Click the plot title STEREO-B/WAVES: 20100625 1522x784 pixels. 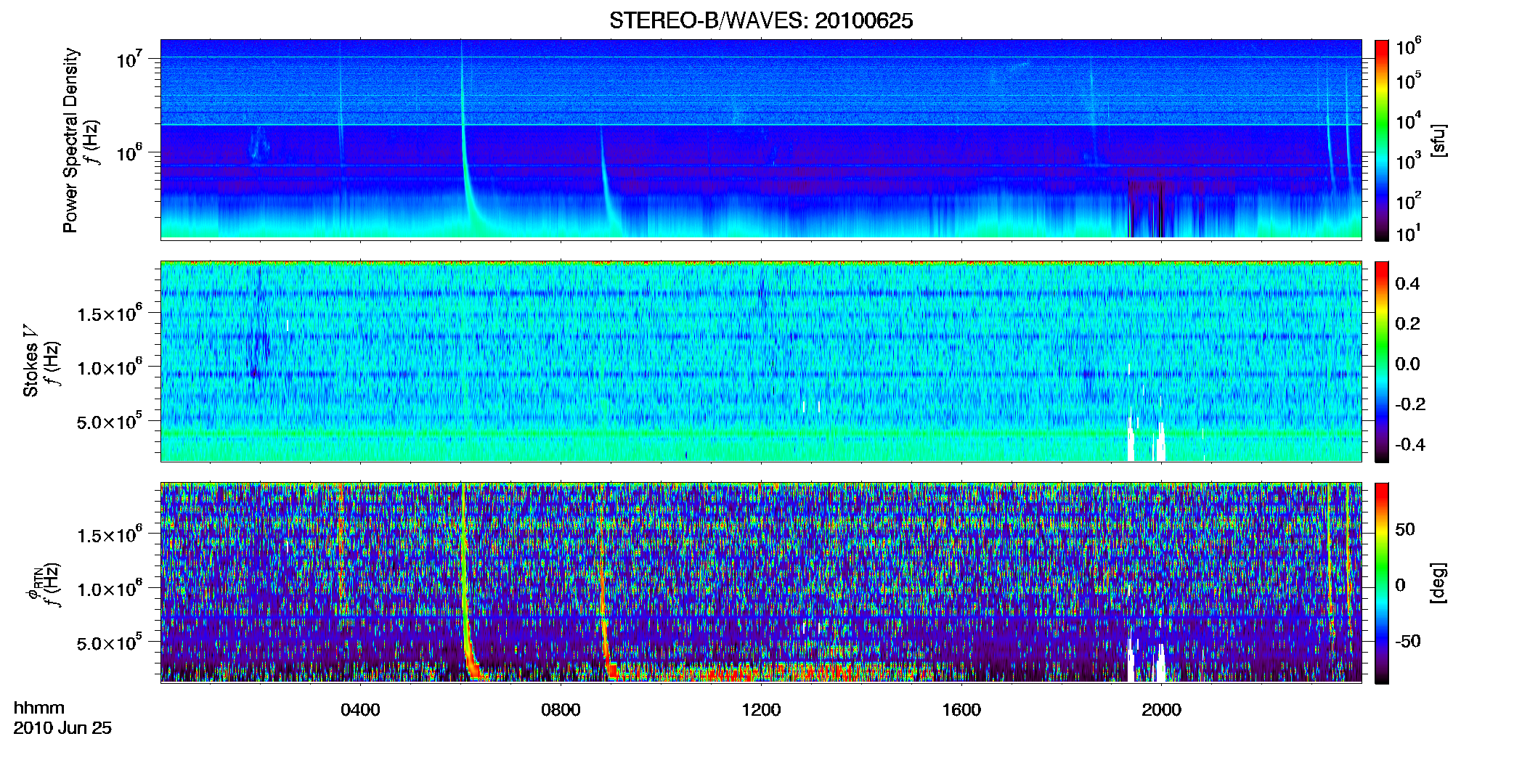click(x=761, y=21)
